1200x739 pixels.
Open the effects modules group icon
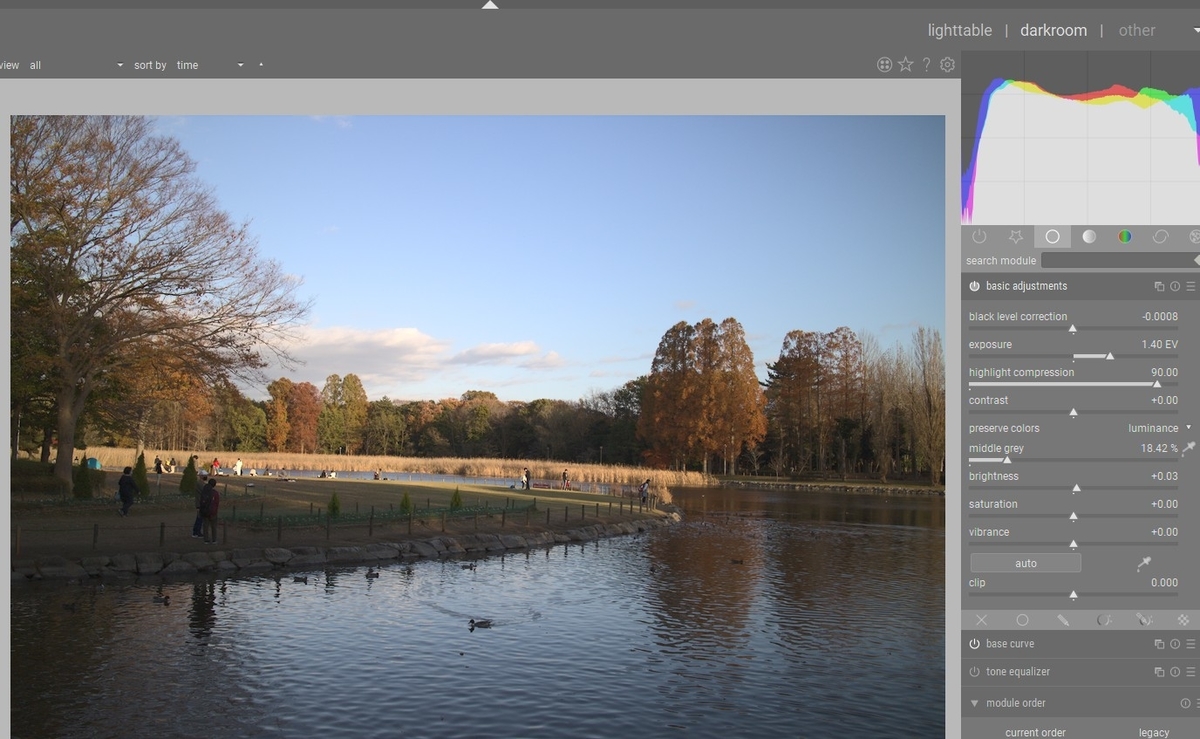tap(1193, 237)
